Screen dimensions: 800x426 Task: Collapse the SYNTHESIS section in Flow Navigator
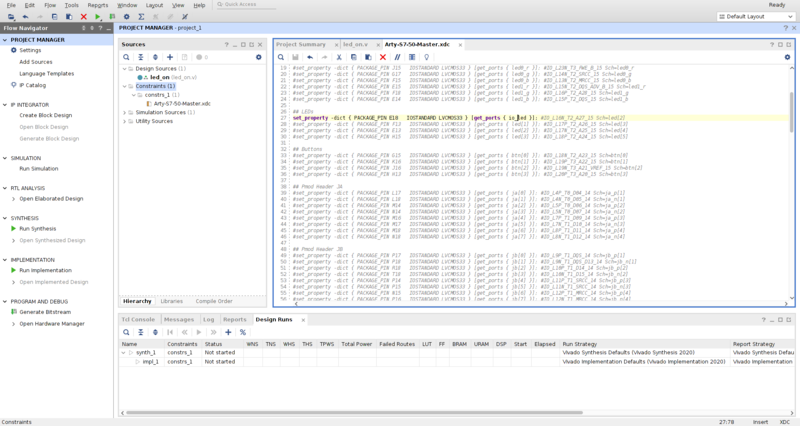(x=5, y=218)
